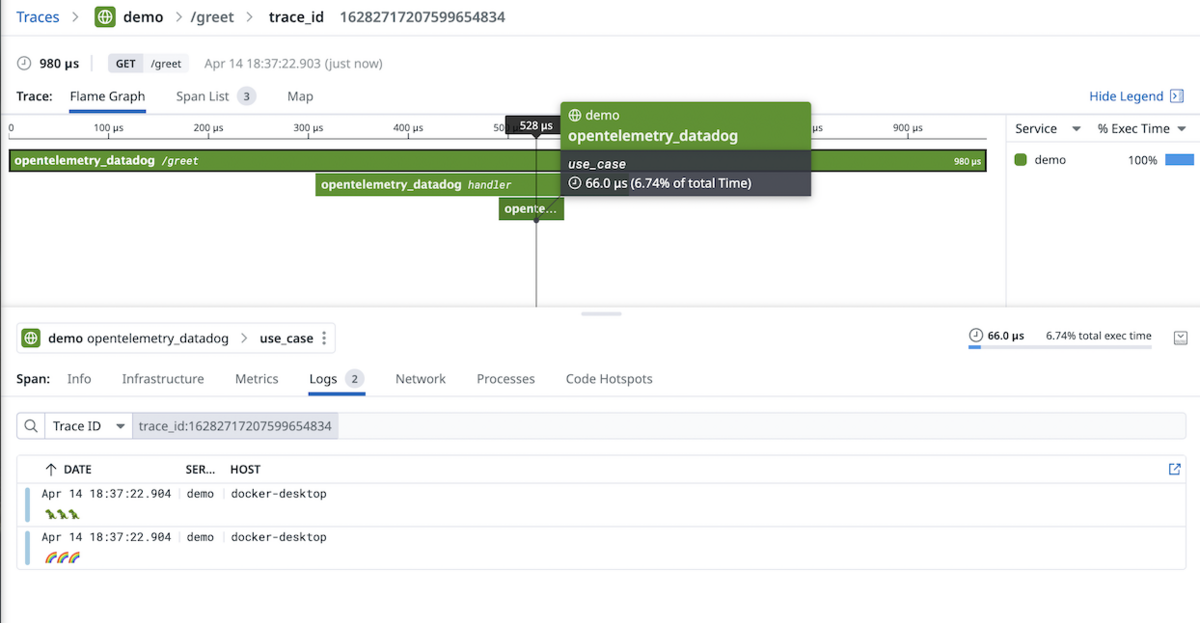This screenshot has width=1200, height=623.
Task: Click the three-dot menu next to use_case
Action: (x=325, y=338)
